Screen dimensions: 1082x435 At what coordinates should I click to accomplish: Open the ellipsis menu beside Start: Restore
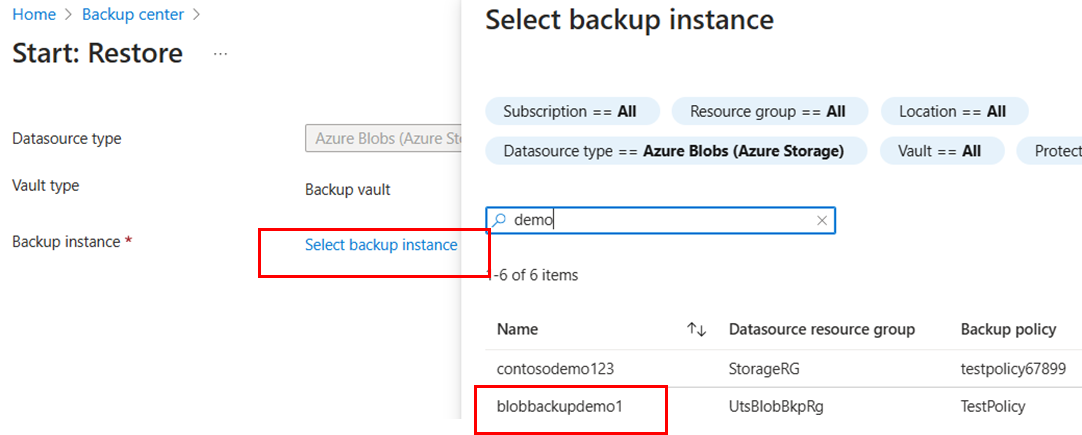point(220,54)
